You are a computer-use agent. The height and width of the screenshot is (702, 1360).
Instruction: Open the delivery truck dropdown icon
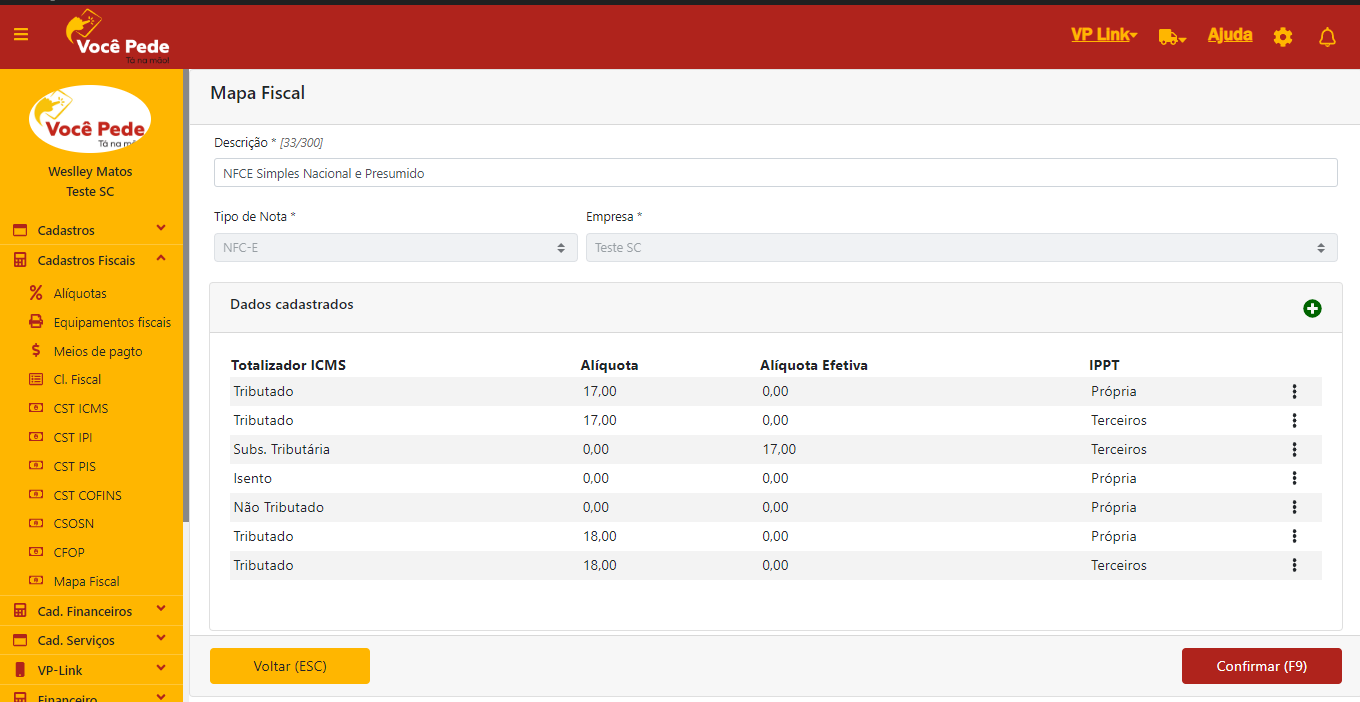click(1171, 37)
